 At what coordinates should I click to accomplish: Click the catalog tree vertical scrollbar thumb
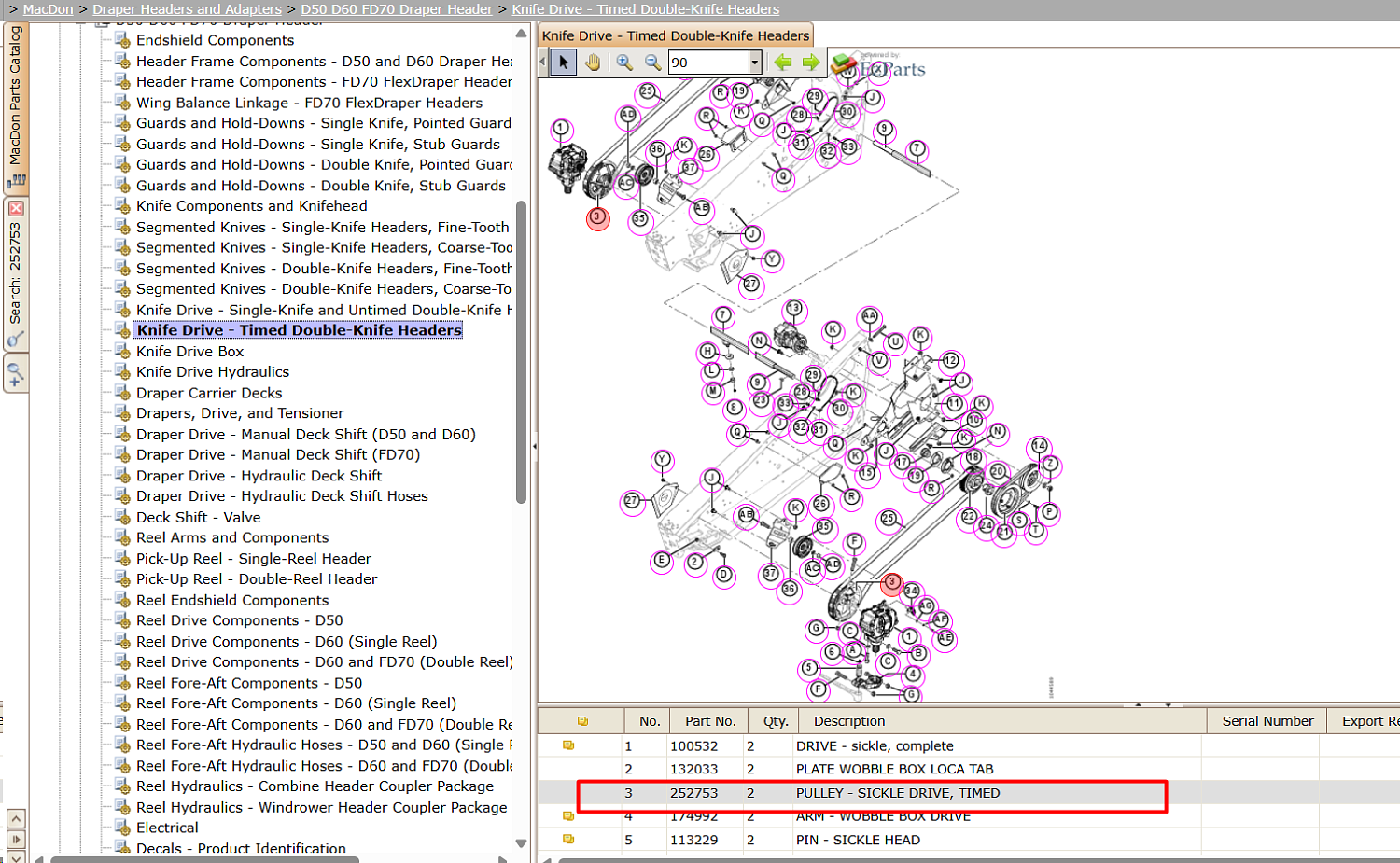pos(522,353)
